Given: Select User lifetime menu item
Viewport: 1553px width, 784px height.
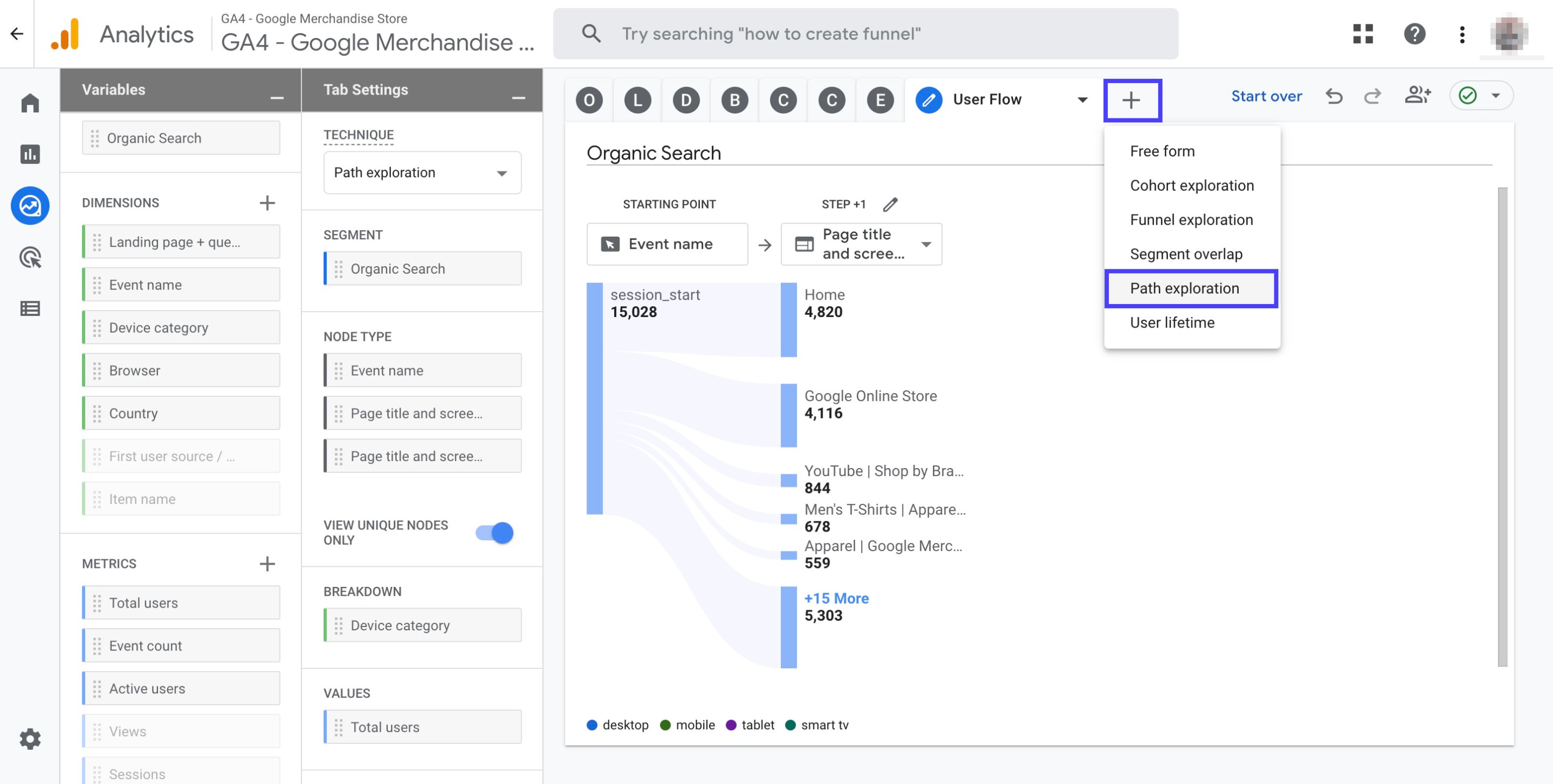Looking at the screenshot, I should click(x=1192, y=323).
